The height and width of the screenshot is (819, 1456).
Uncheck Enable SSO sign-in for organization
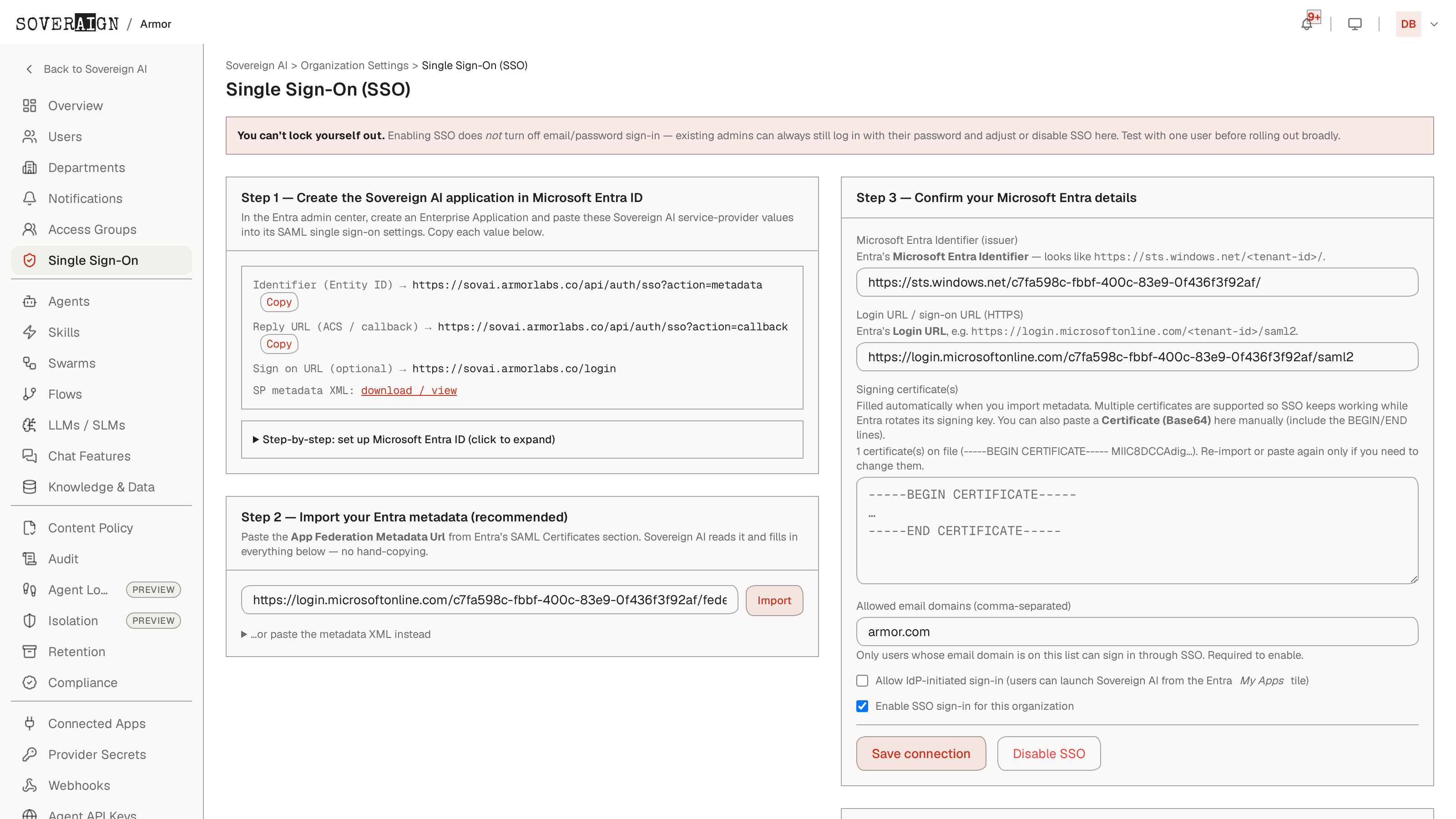(x=862, y=707)
